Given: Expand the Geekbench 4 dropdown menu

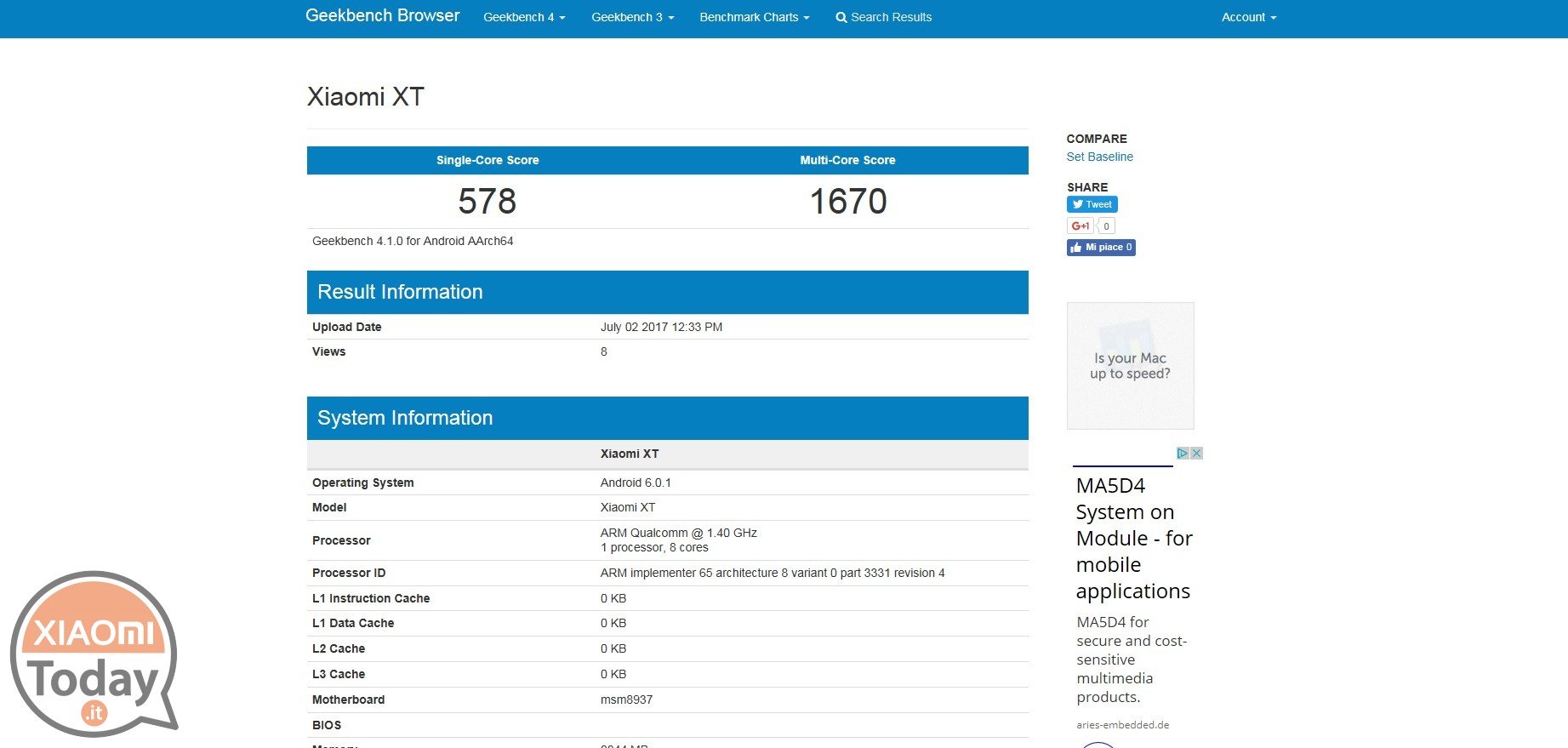Looking at the screenshot, I should click(x=524, y=17).
